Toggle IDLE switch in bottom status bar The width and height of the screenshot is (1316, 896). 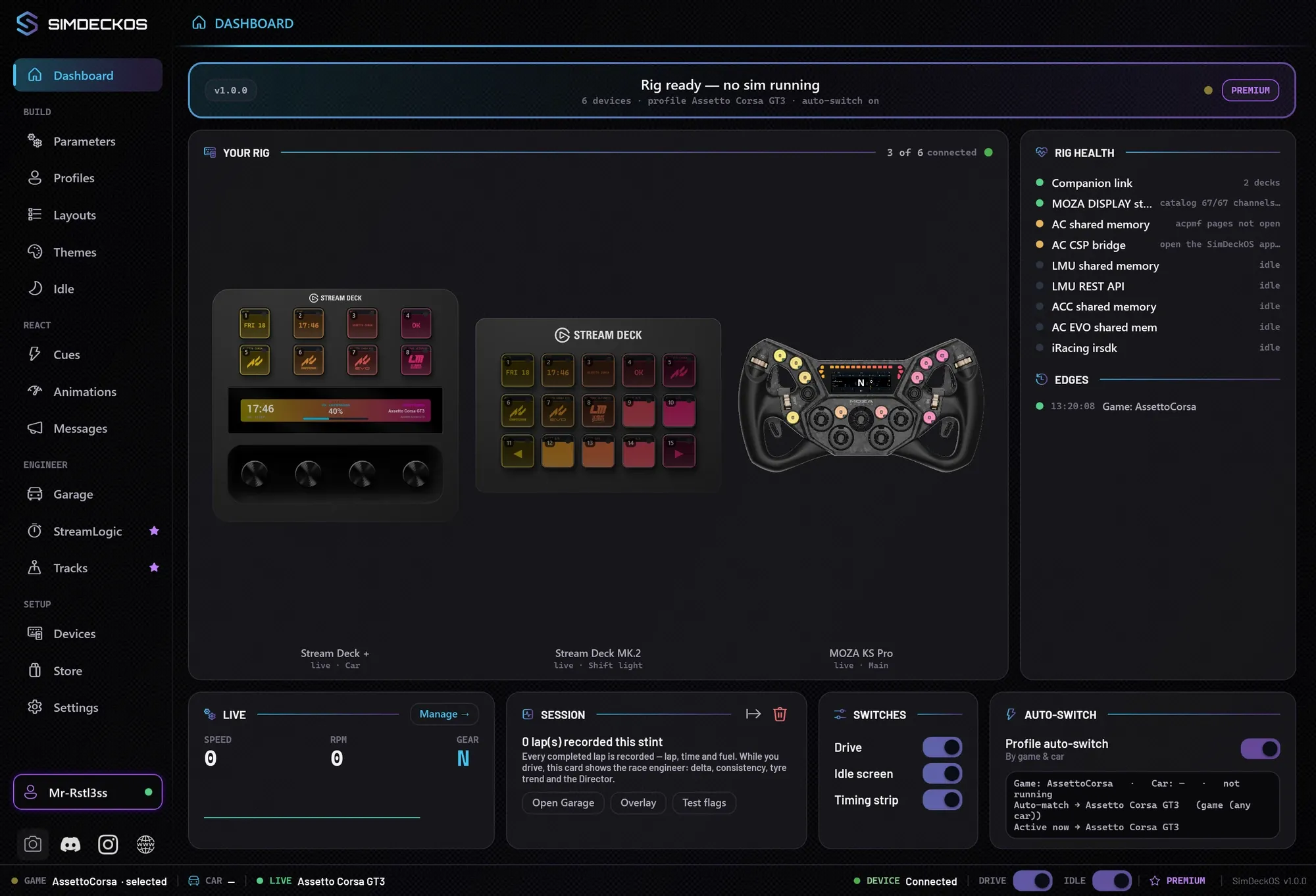click(x=1112, y=881)
